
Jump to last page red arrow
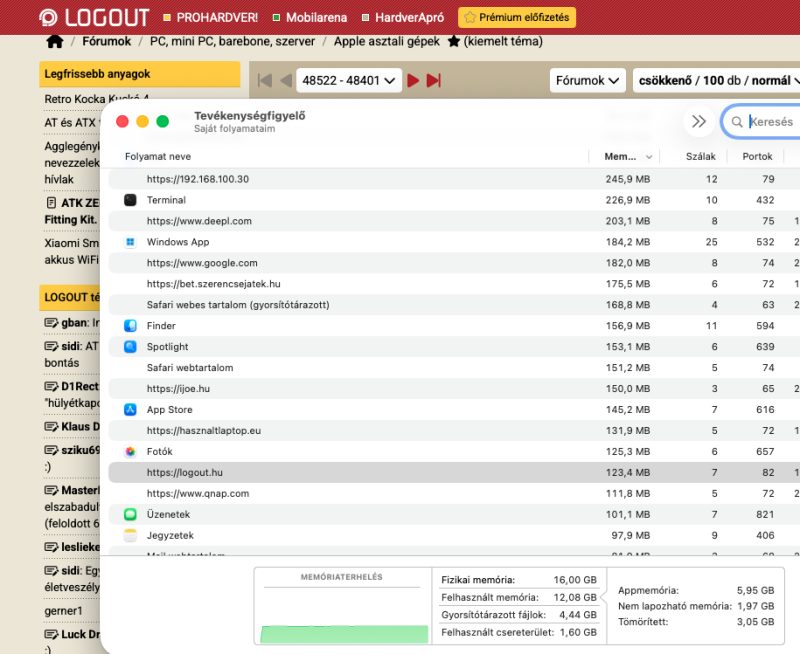pos(434,80)
